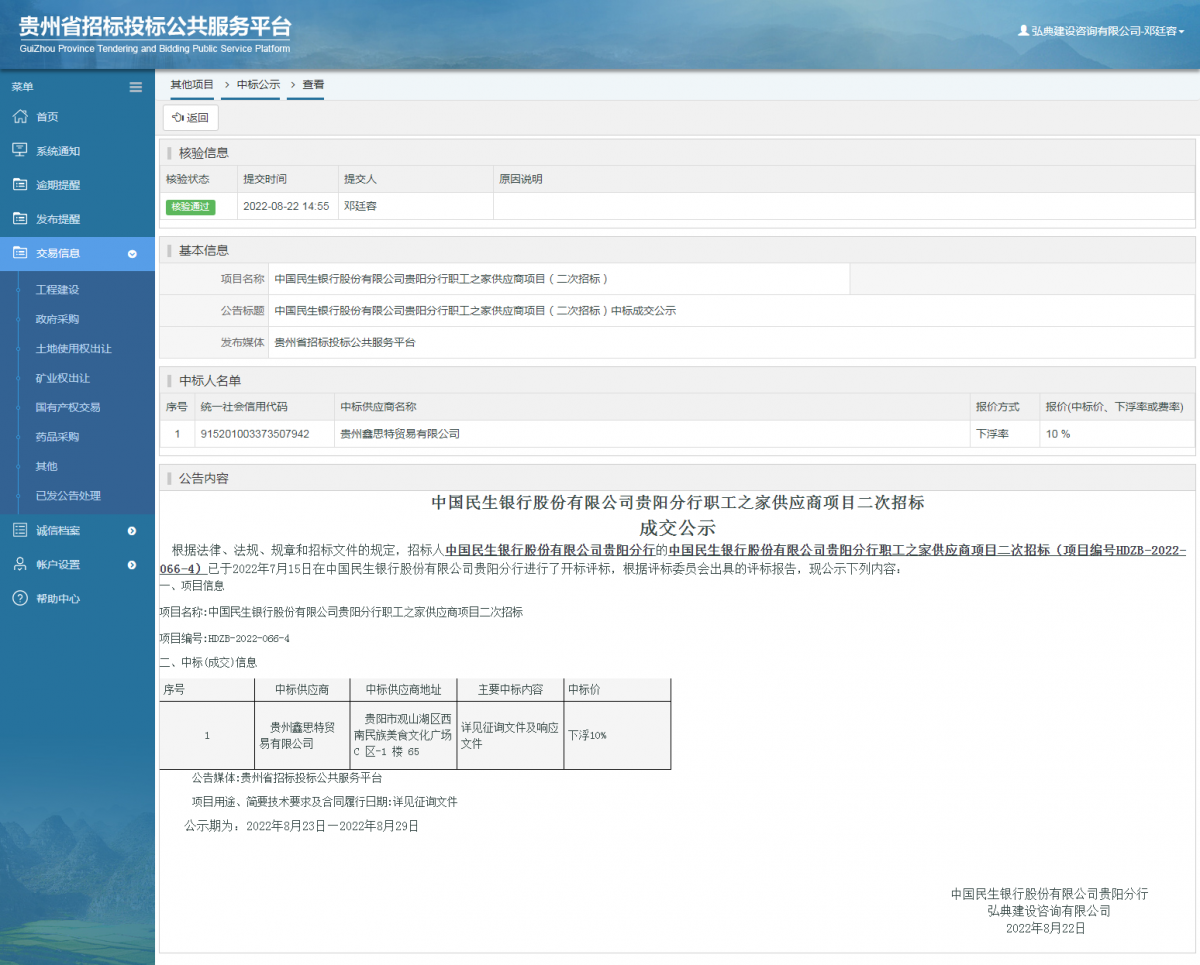The image size is (1200, 965).
Task: Click the person icon beside 帐户设置
Action: point(20,564)
